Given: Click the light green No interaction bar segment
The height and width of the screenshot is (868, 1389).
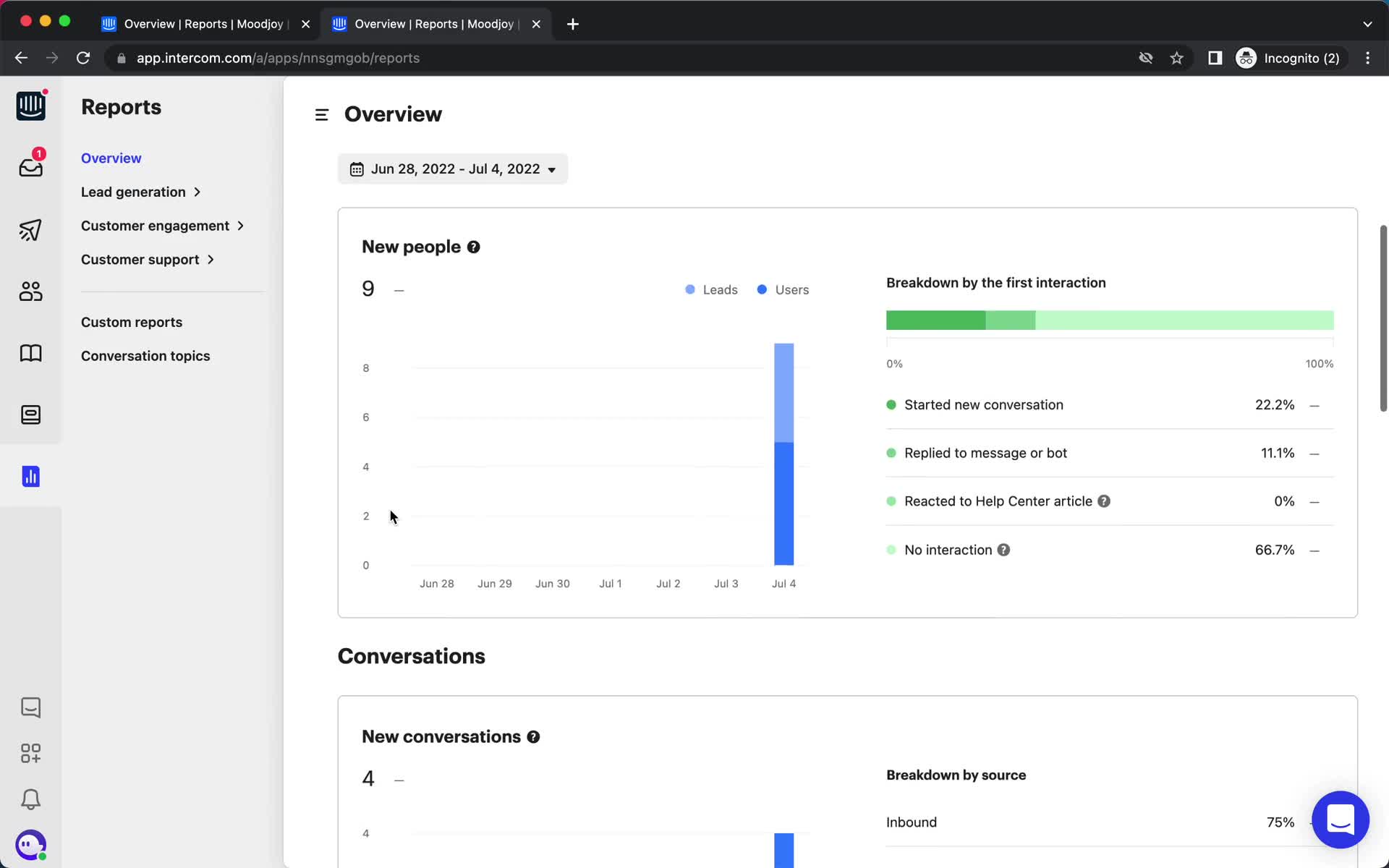Looking at the screenshot, I should pyautogui.click(x=1184, y=320).
